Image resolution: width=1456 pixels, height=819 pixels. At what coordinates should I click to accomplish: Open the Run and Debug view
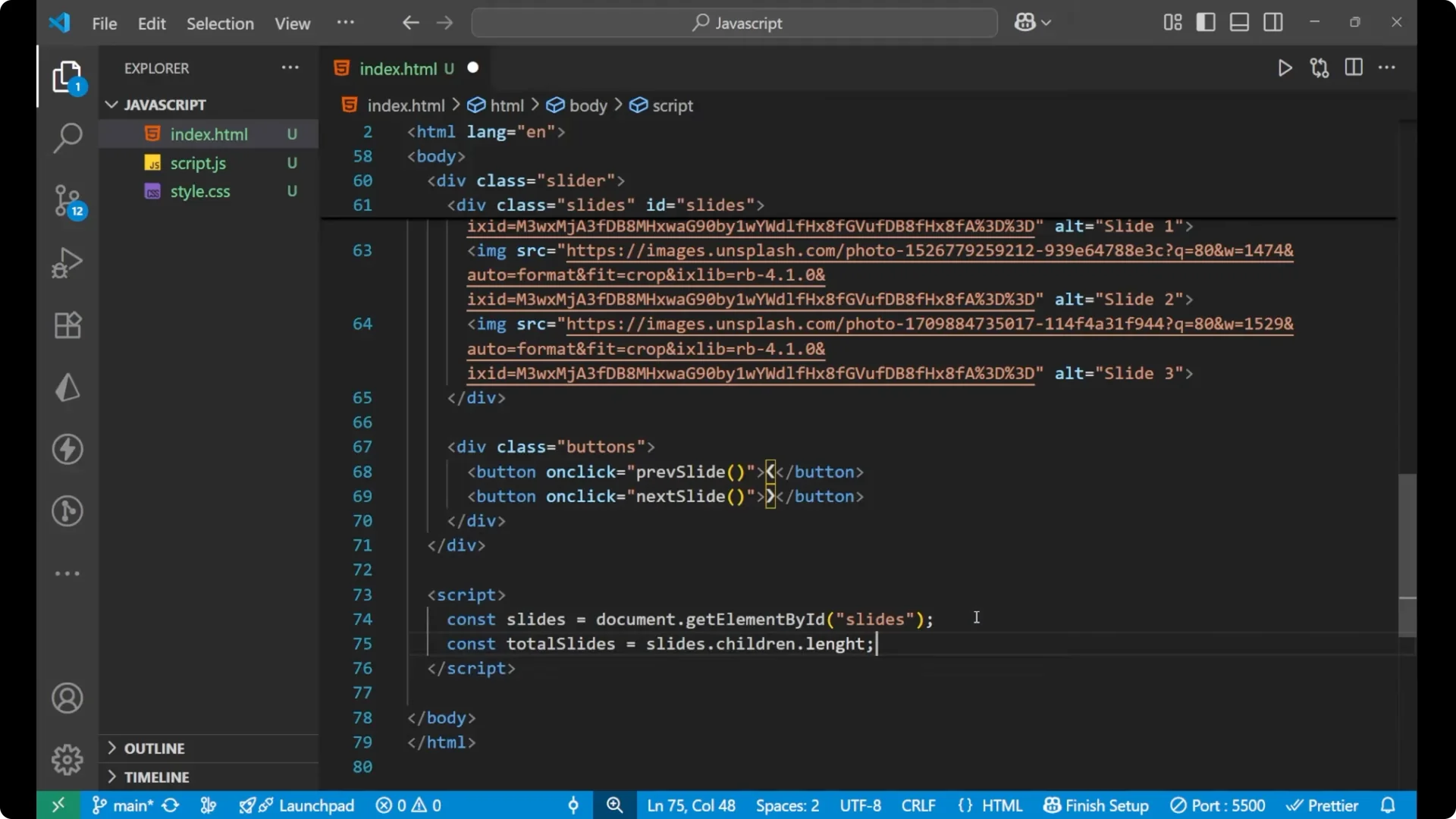click(67, 262)
